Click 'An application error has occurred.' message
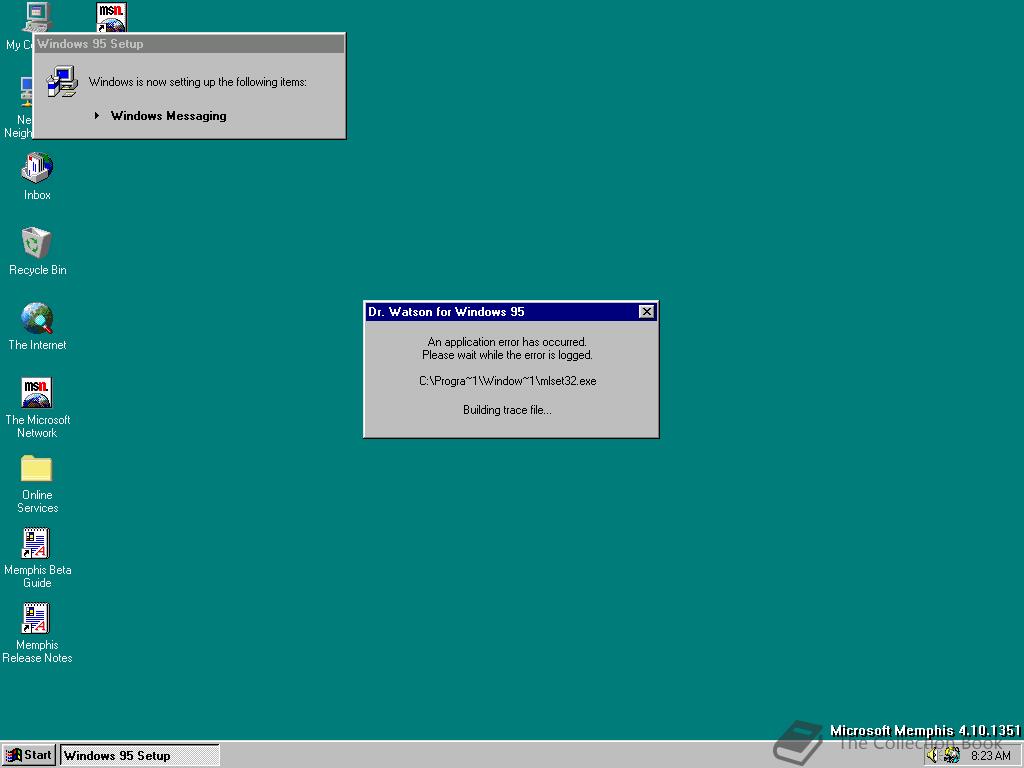1024x768 pixels. [507, 342]
